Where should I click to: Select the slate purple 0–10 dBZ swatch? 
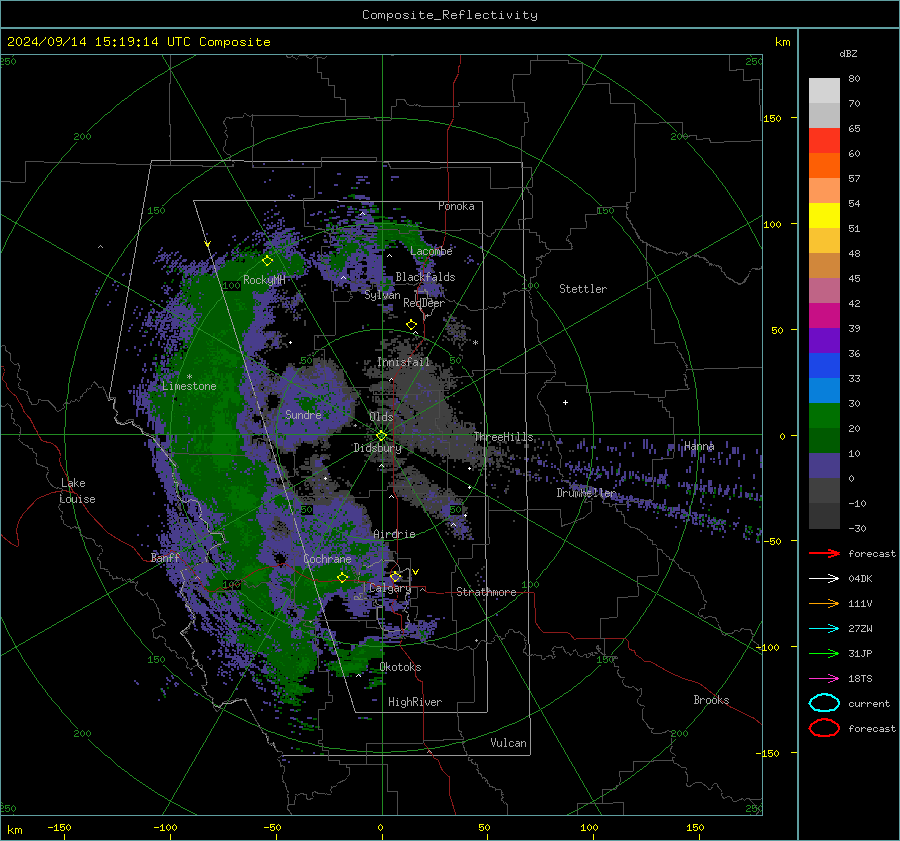pos(824,465)
